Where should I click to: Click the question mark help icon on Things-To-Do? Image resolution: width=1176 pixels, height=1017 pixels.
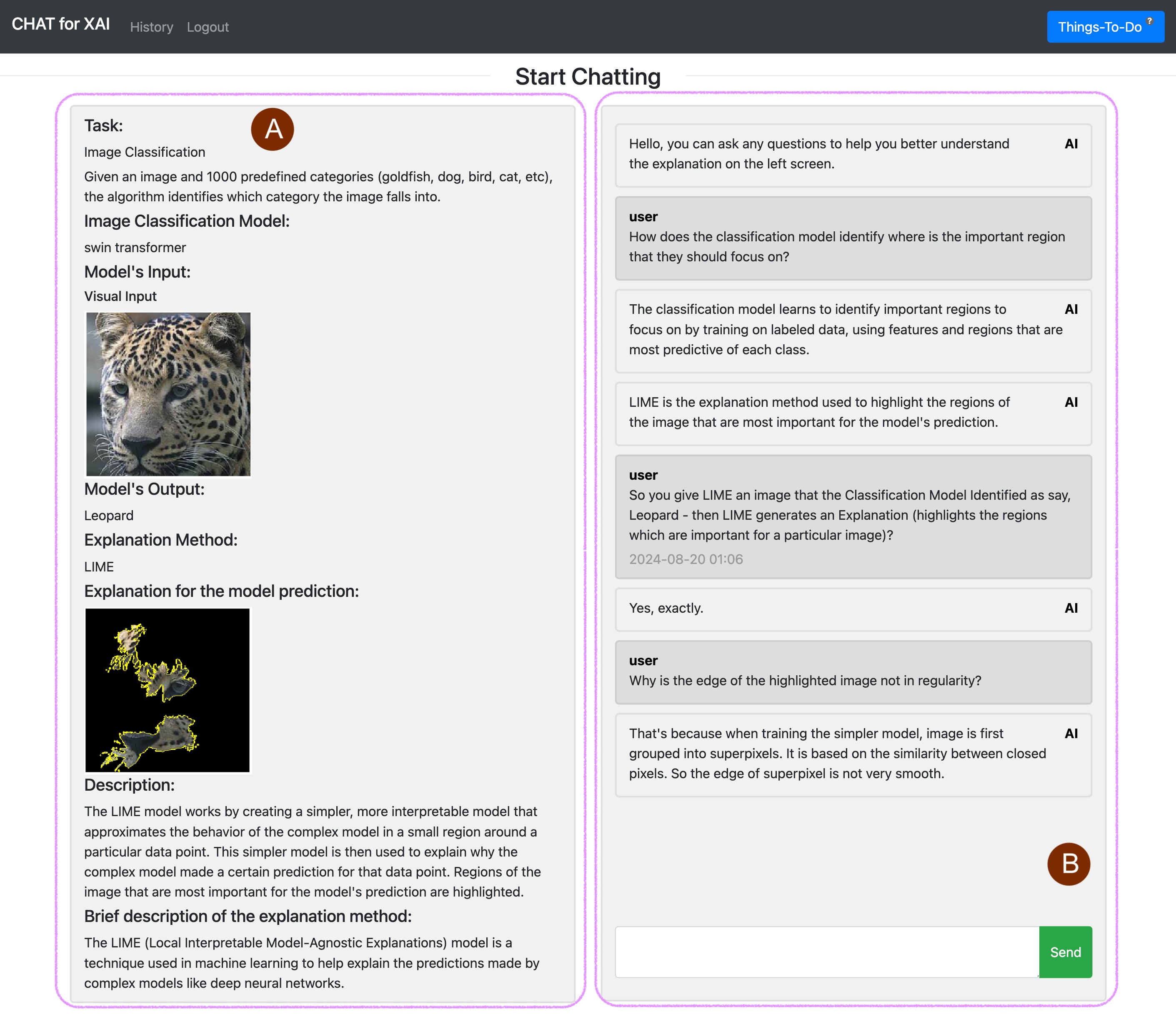(1150, 21)
